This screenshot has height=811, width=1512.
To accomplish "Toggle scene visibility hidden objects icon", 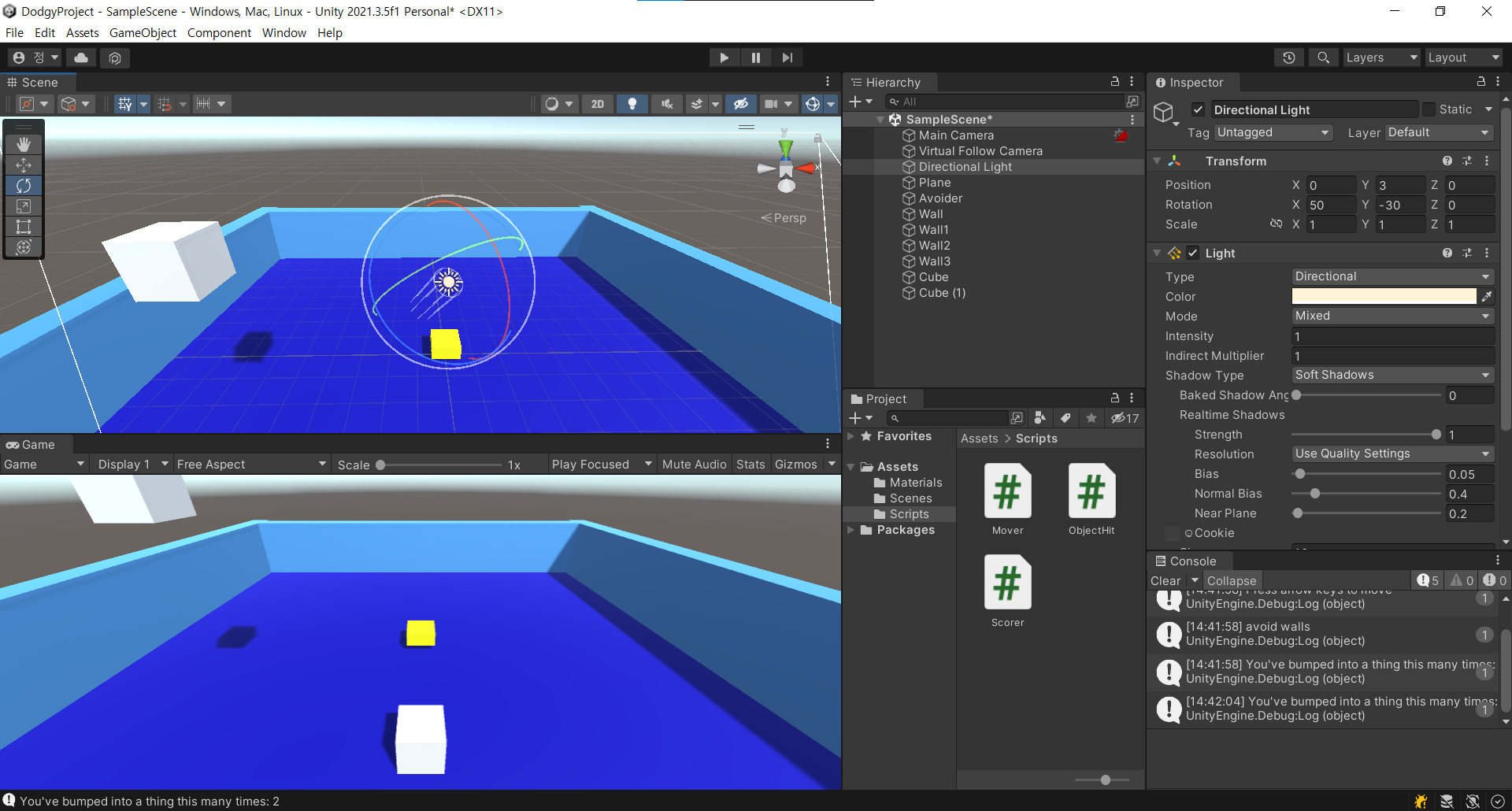I will tap(740, 104).
